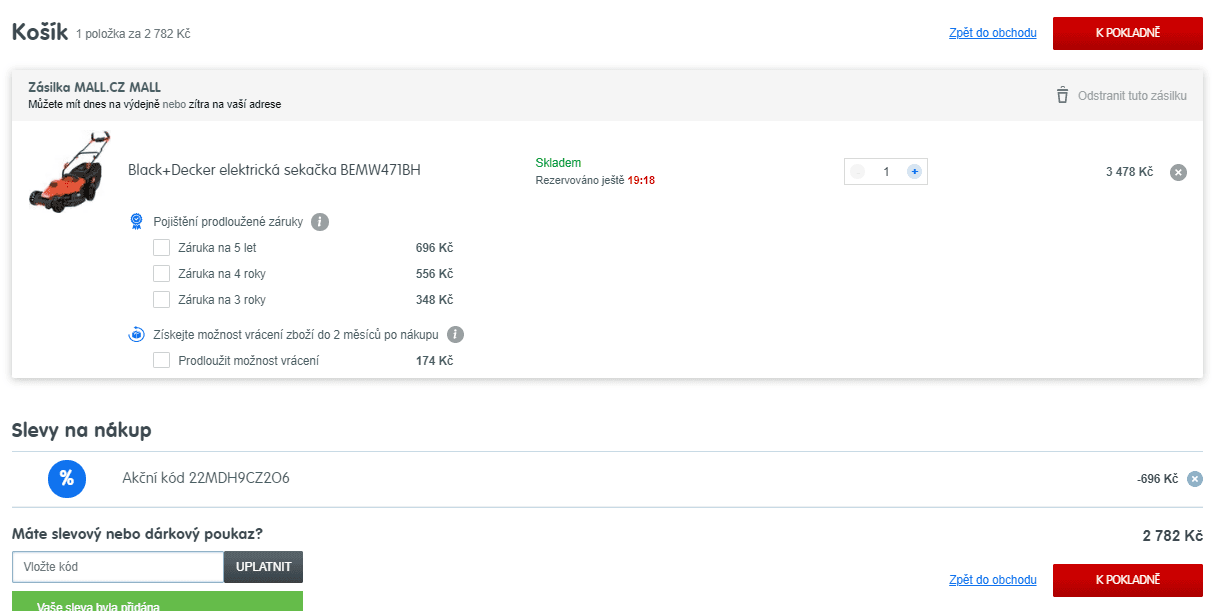Click the green Vaše sleva byla přidána notice

pos(157,600)
